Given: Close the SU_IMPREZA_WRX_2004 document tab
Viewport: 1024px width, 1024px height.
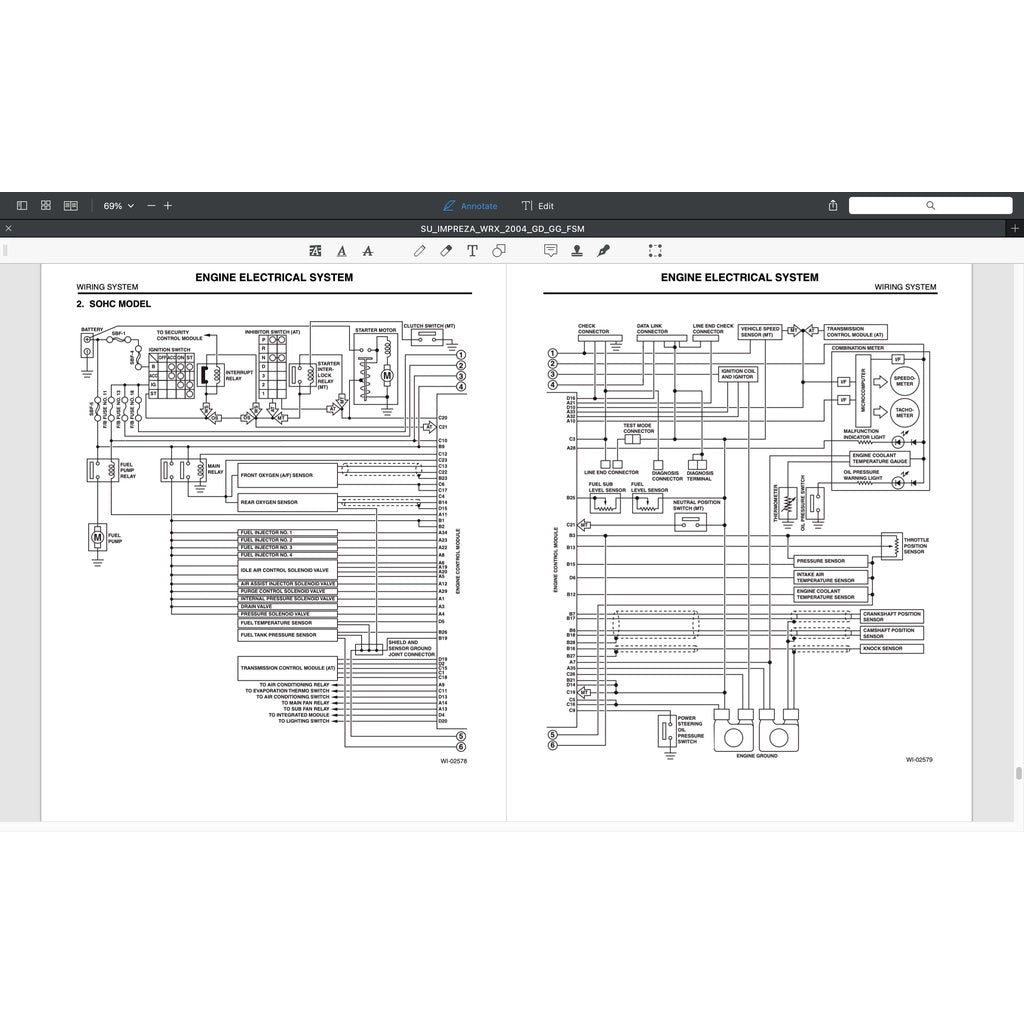Looking at the screenshot, I should 8,229.
